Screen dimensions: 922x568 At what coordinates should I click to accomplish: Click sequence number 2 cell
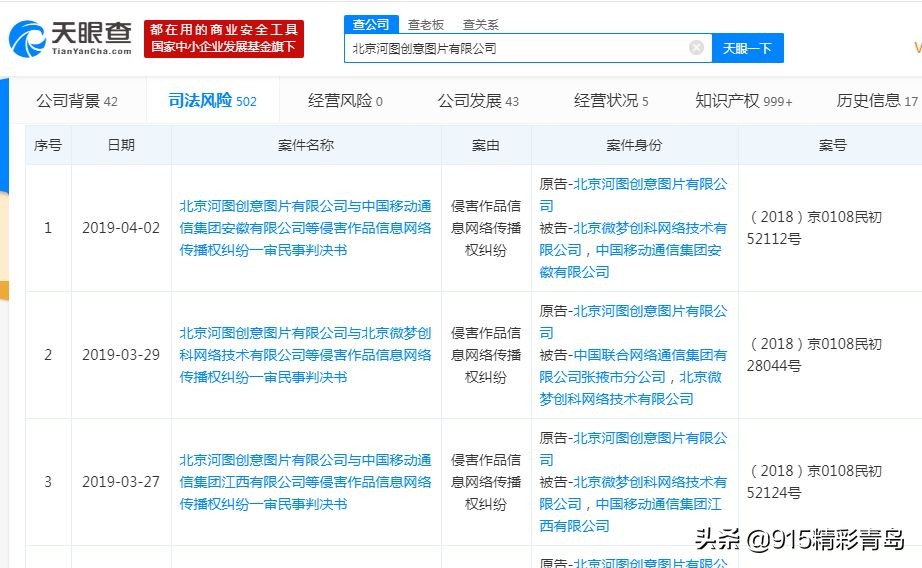48,355
